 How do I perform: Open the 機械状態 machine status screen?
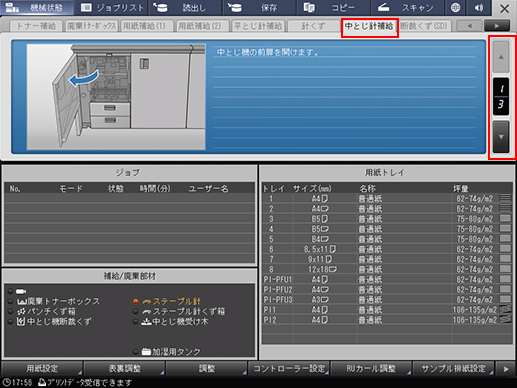[37, 7]
